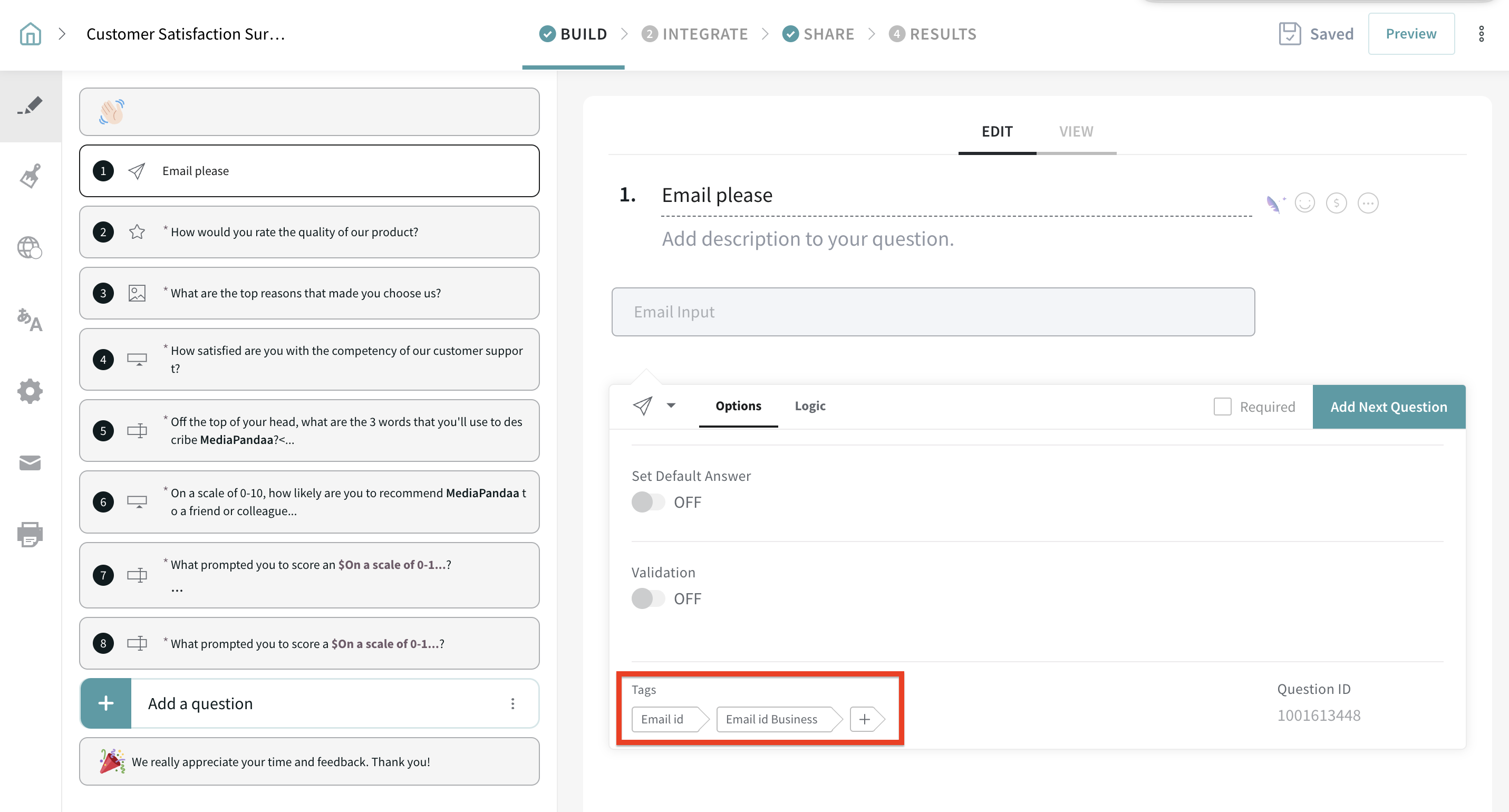
Task: Open the translation languages sidebar icon
Action: [30, 320]
